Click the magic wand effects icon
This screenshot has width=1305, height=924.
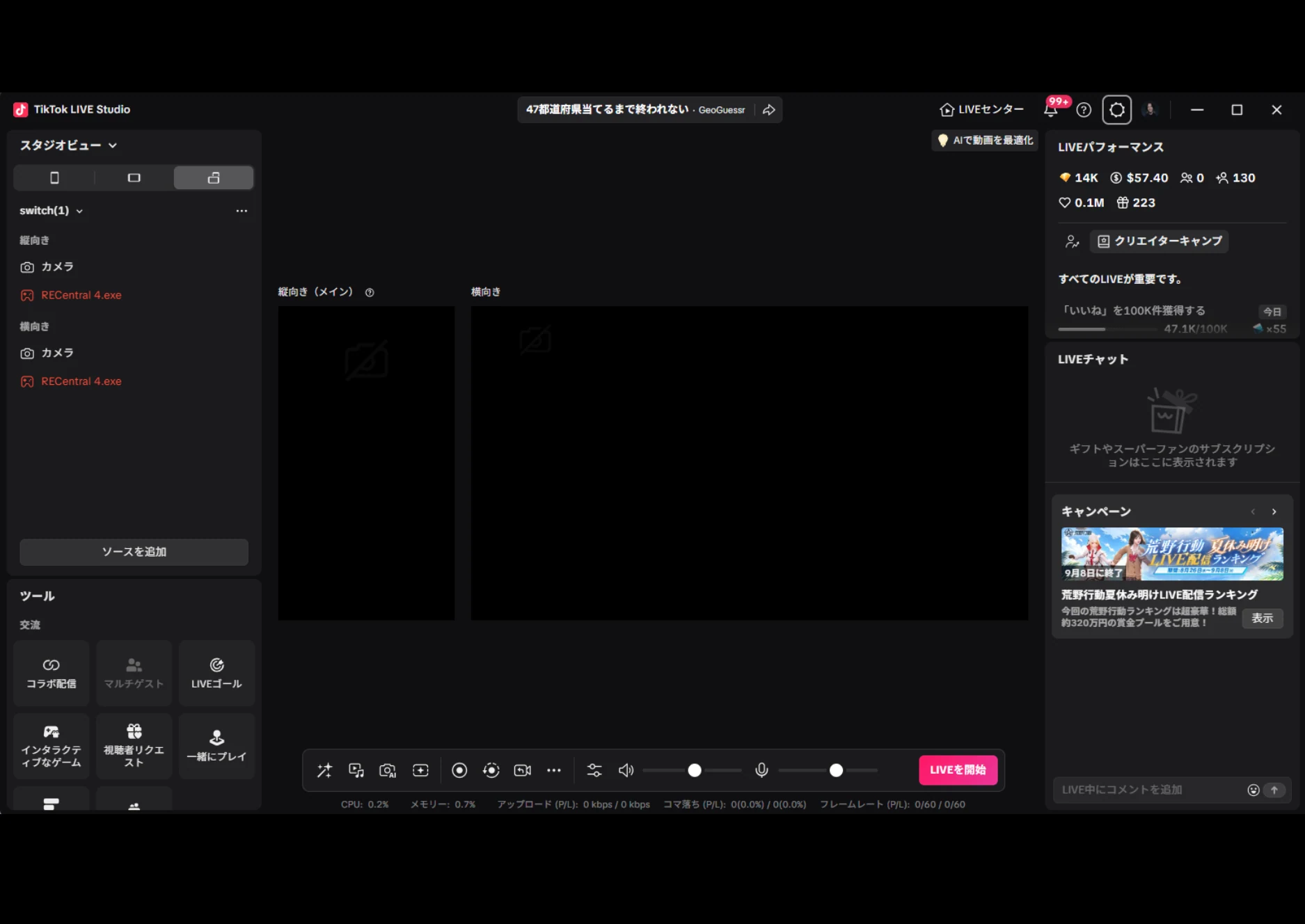point(324,770)
